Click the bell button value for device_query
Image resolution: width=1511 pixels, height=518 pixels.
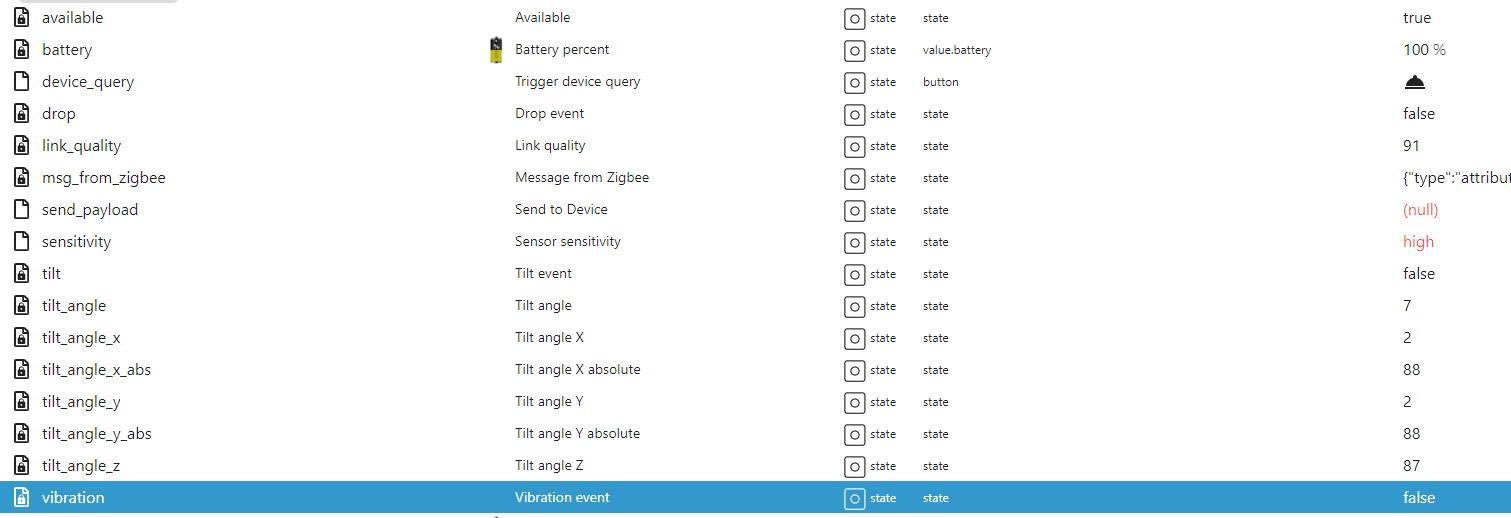[1415, 82]
